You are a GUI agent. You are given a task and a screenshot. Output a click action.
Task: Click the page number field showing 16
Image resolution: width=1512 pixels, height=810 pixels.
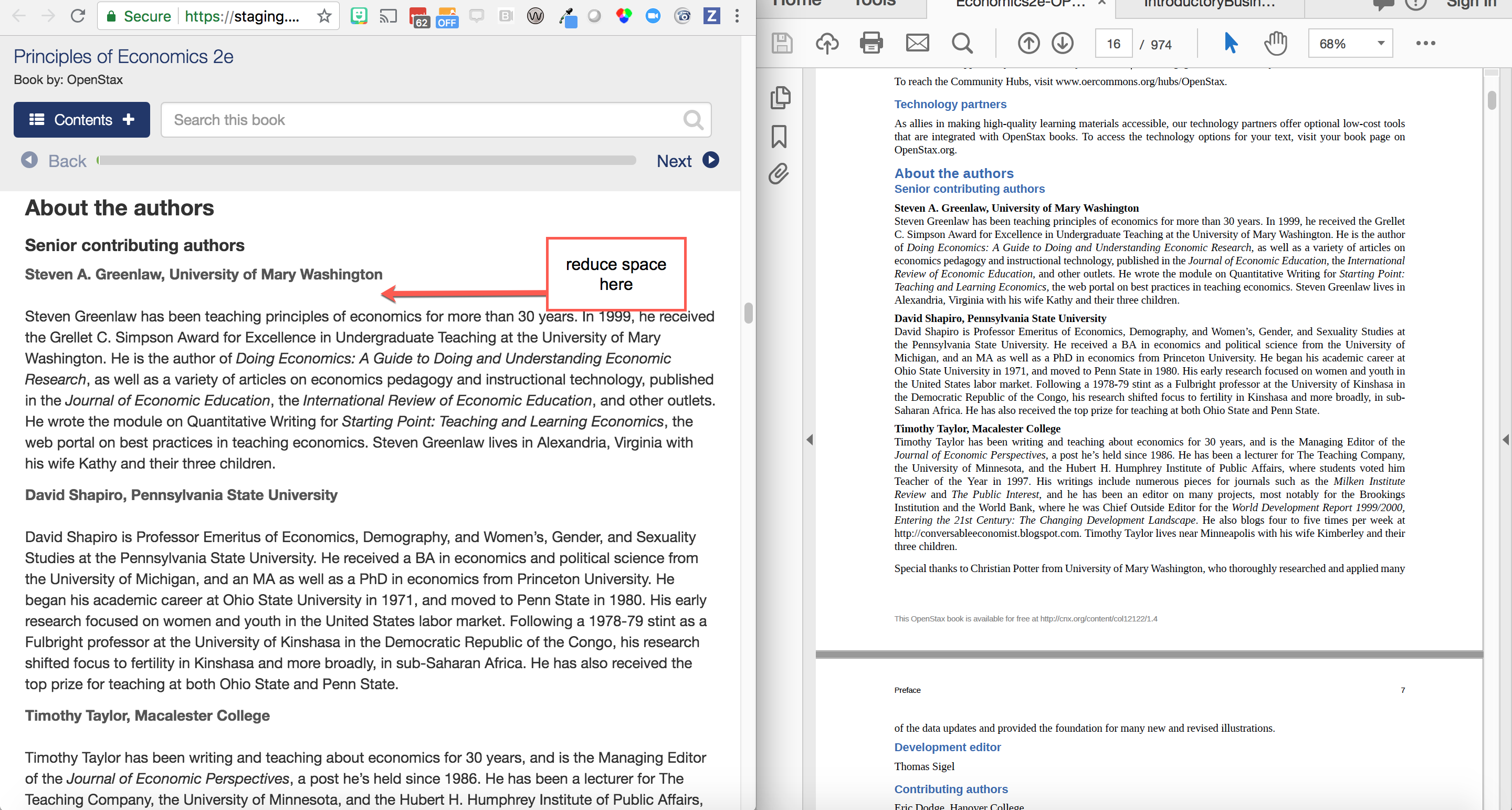pyautogui.click(x=1113, y=43)
